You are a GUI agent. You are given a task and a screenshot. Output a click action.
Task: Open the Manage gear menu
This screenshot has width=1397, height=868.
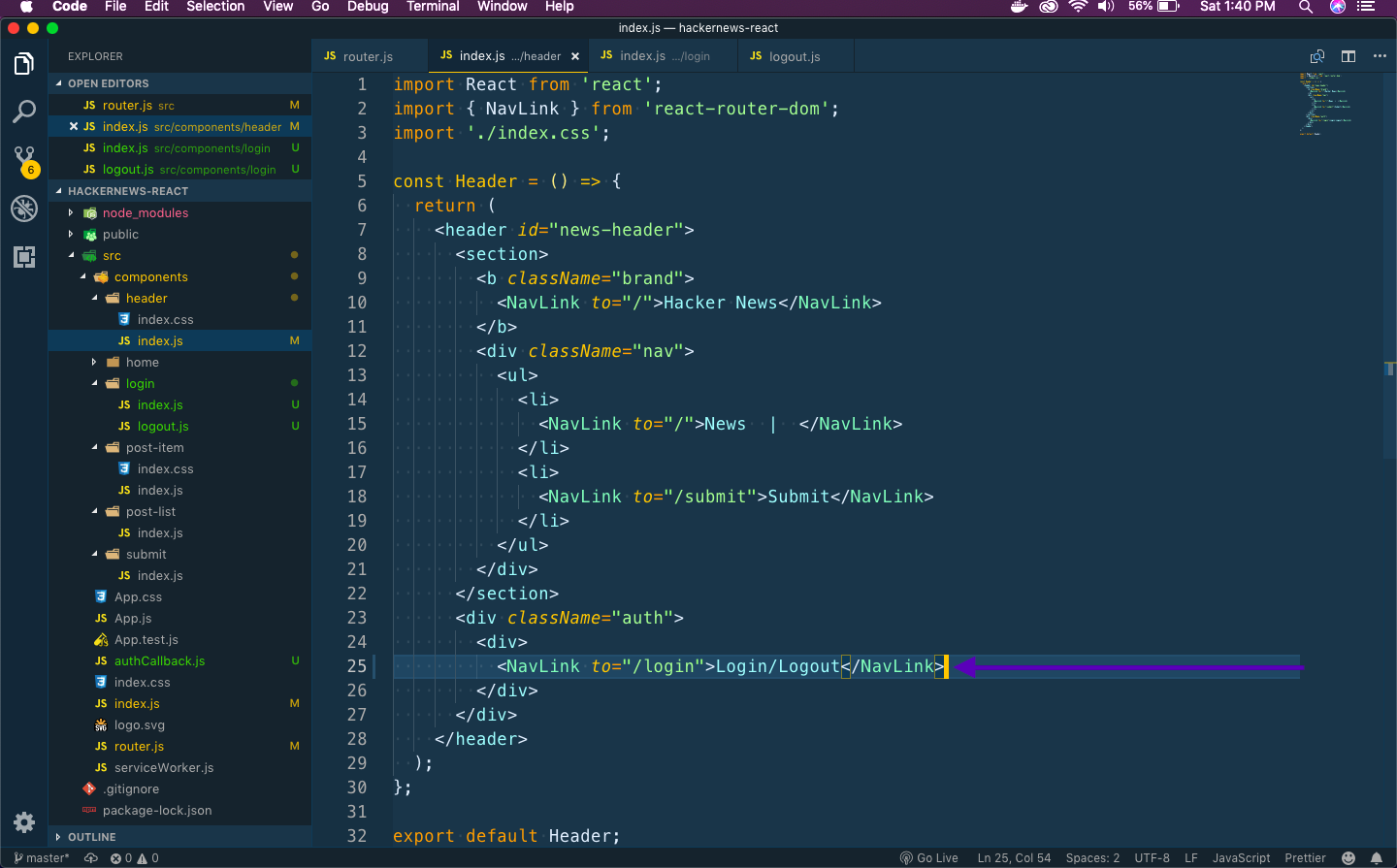[24, 822]
